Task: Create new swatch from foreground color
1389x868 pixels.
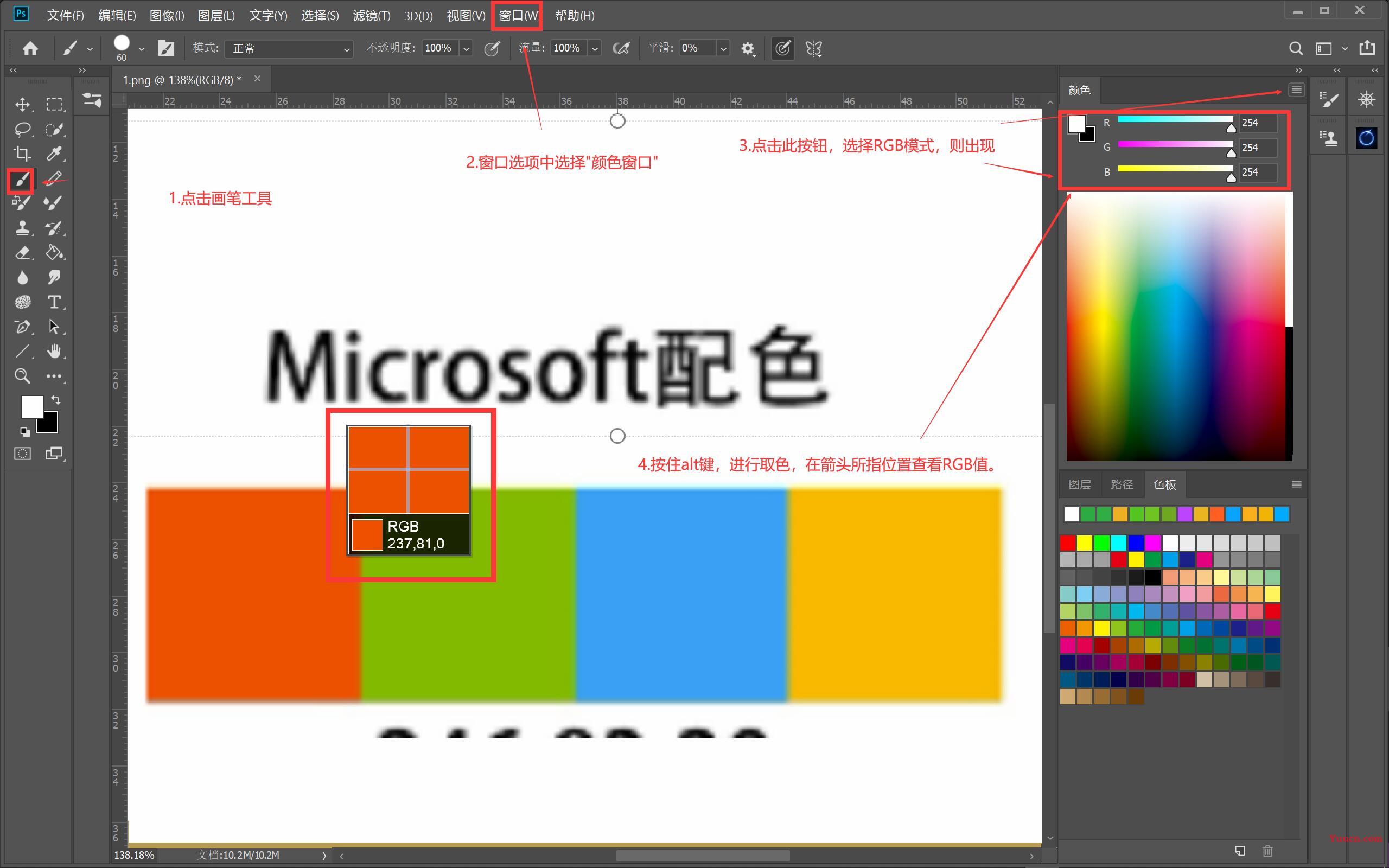Action: (x=1240, y=851)
